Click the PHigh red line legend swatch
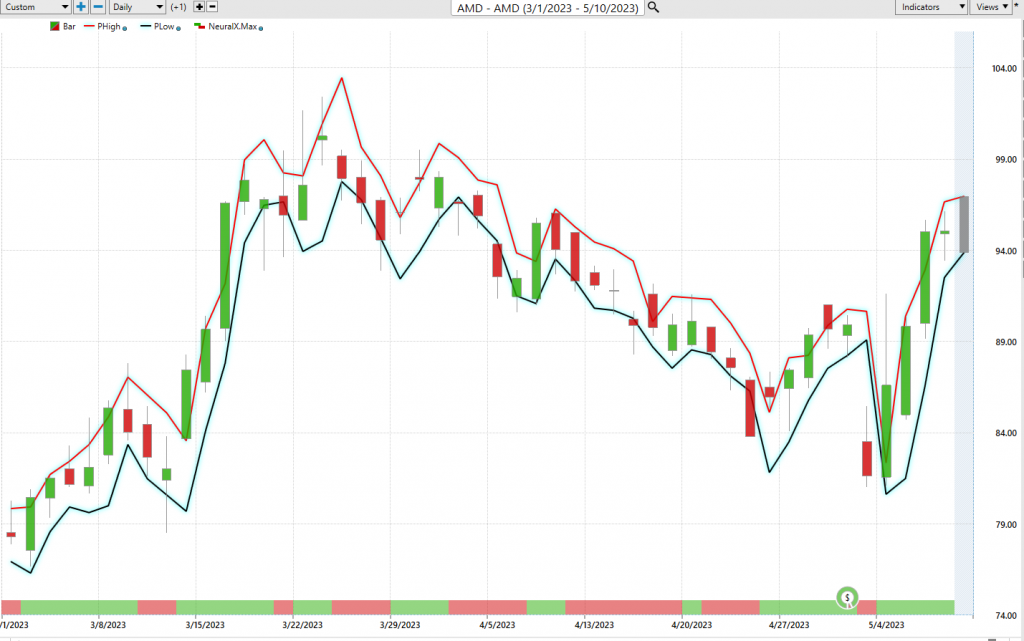This screenshot has width=1024, height=641. 89,27
